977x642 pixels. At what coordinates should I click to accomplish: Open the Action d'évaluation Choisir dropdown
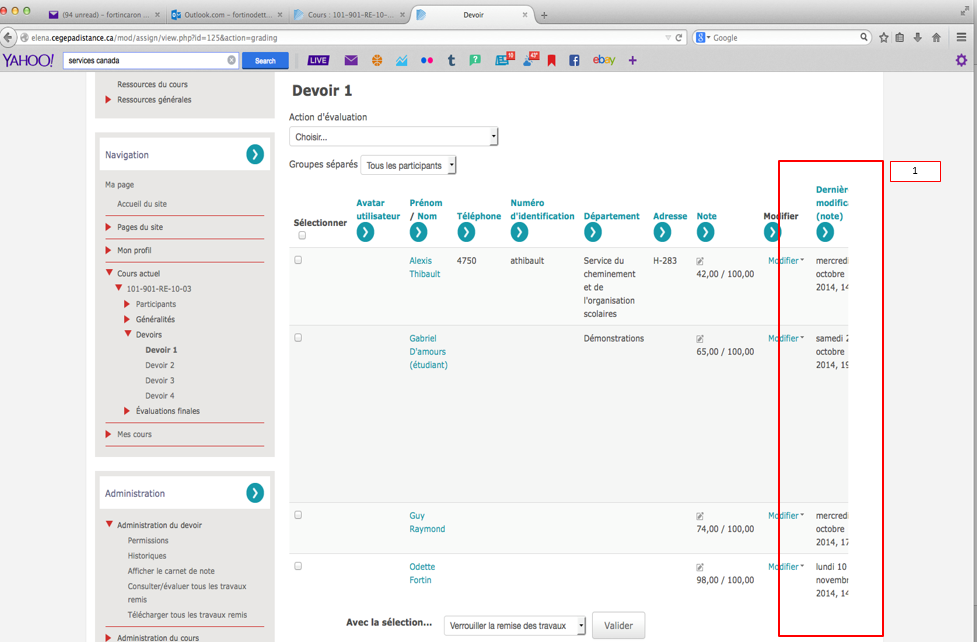[x=393, y=137]
